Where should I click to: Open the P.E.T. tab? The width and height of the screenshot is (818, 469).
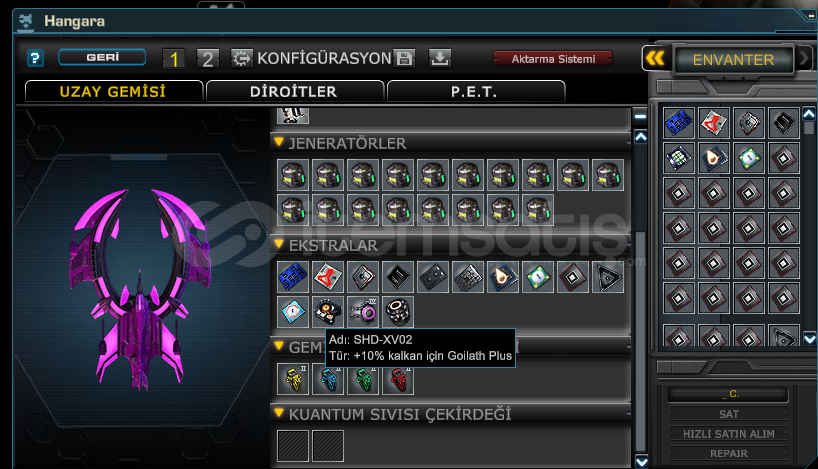coord(475,91)
